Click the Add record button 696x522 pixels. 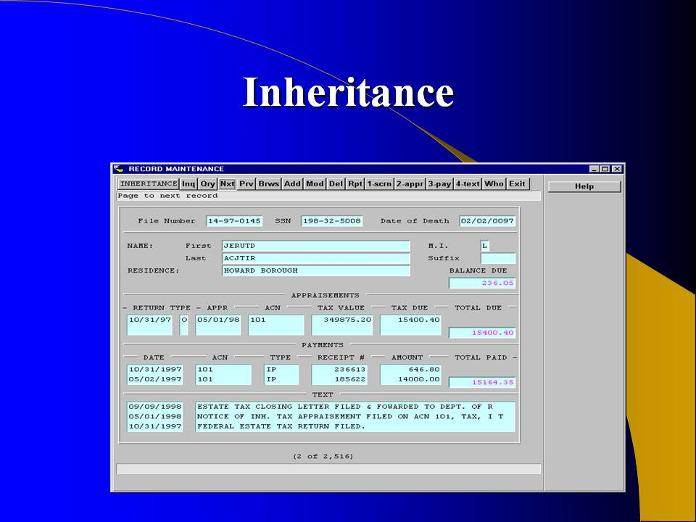292,184
